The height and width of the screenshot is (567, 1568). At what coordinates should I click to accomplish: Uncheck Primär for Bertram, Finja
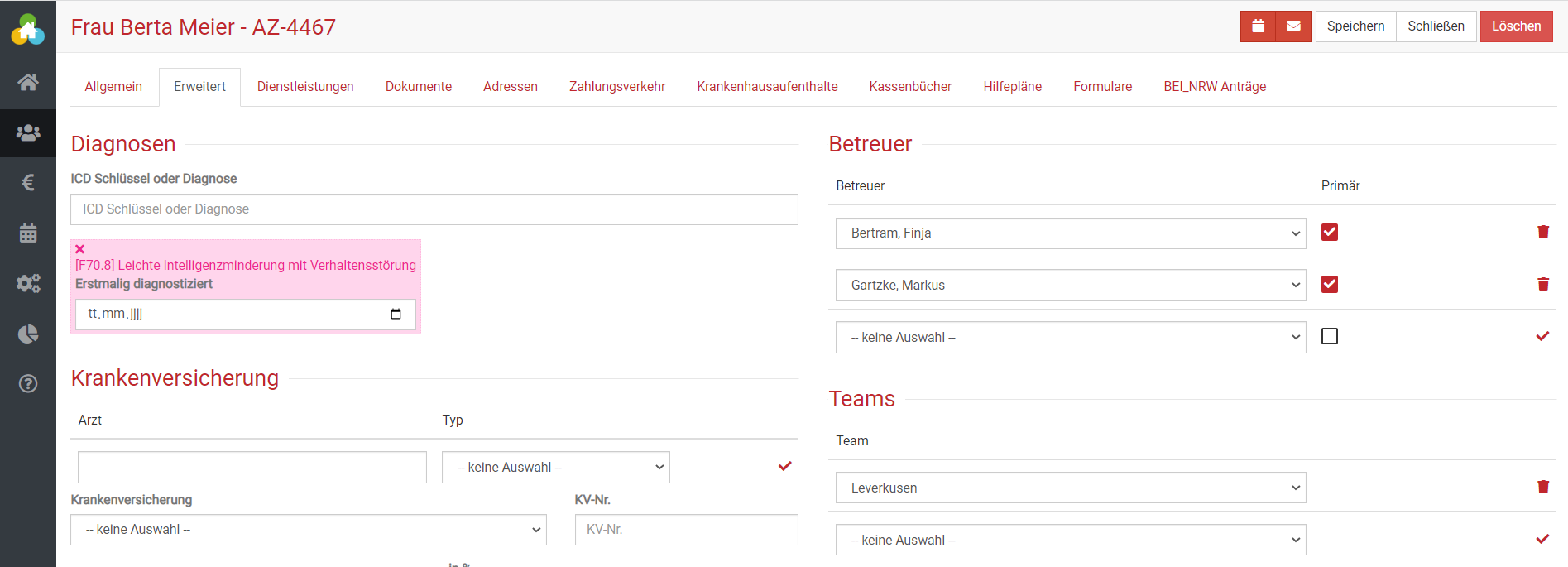(1330, 233)
